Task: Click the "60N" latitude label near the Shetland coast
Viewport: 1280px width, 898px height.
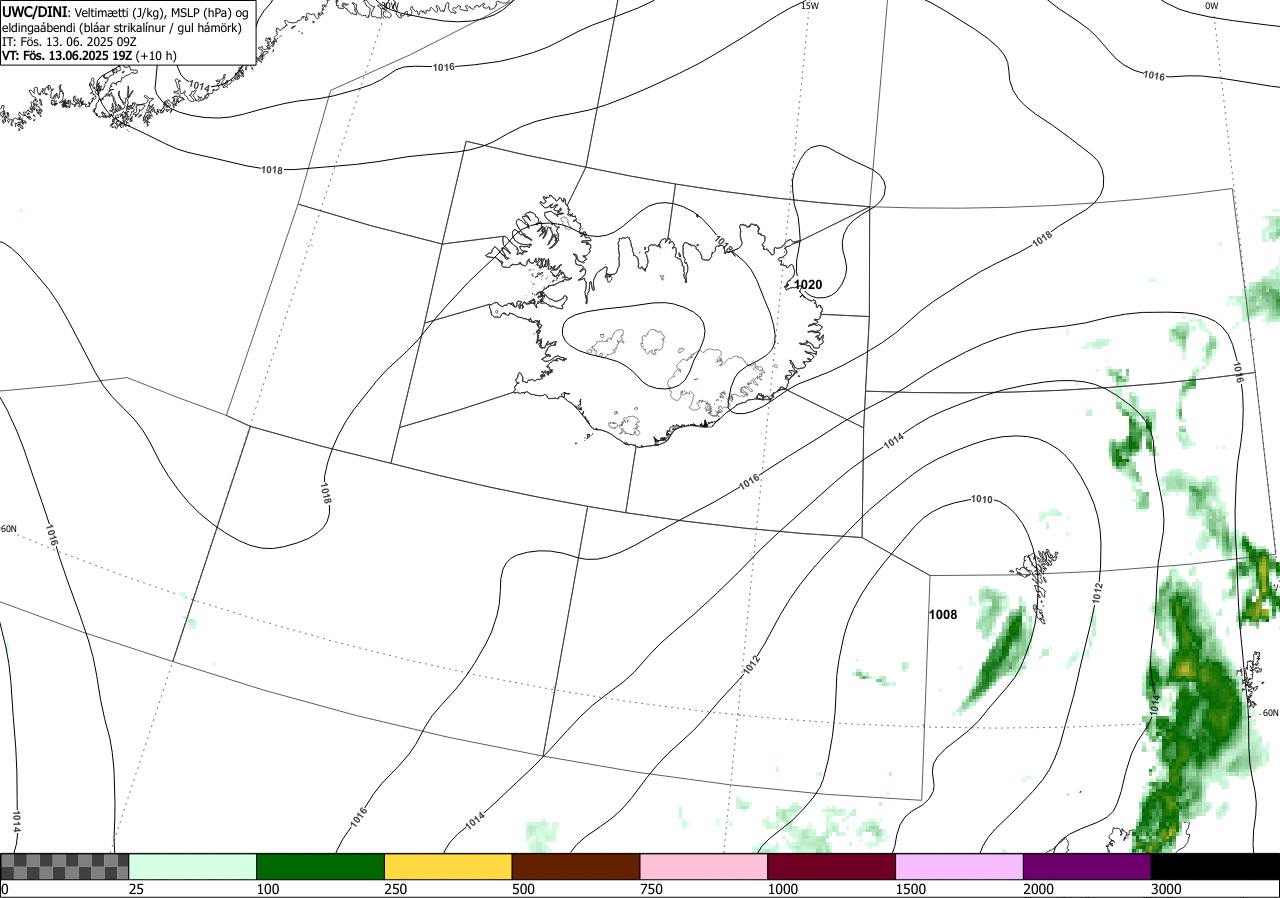Action: click(x=1270, y=713)
